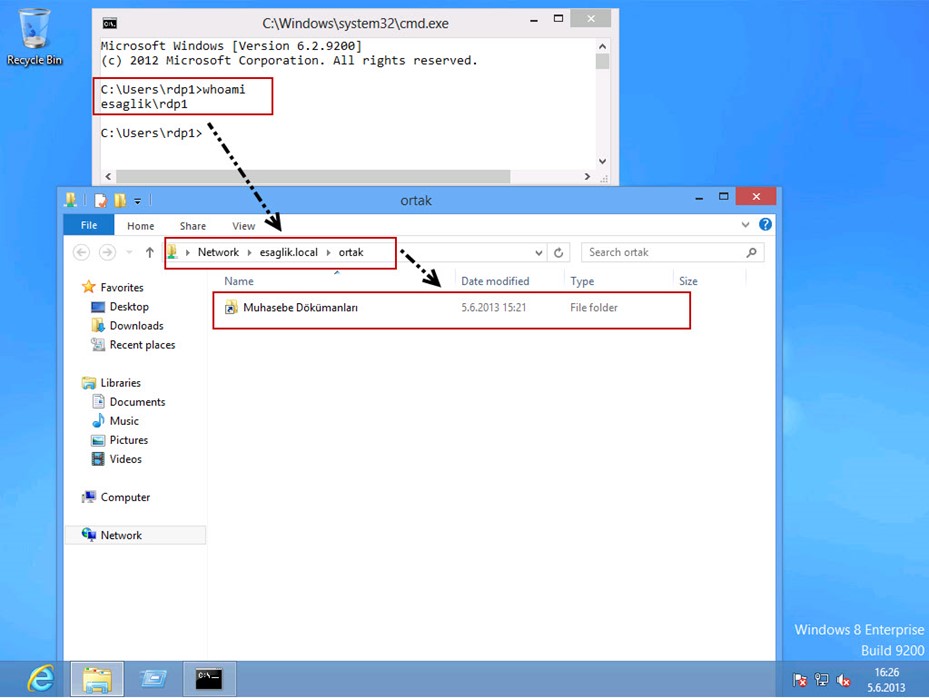The height and width of the screenshot is (698, 929).
Task: Open Help with the question mark icon
Action: 765,225
